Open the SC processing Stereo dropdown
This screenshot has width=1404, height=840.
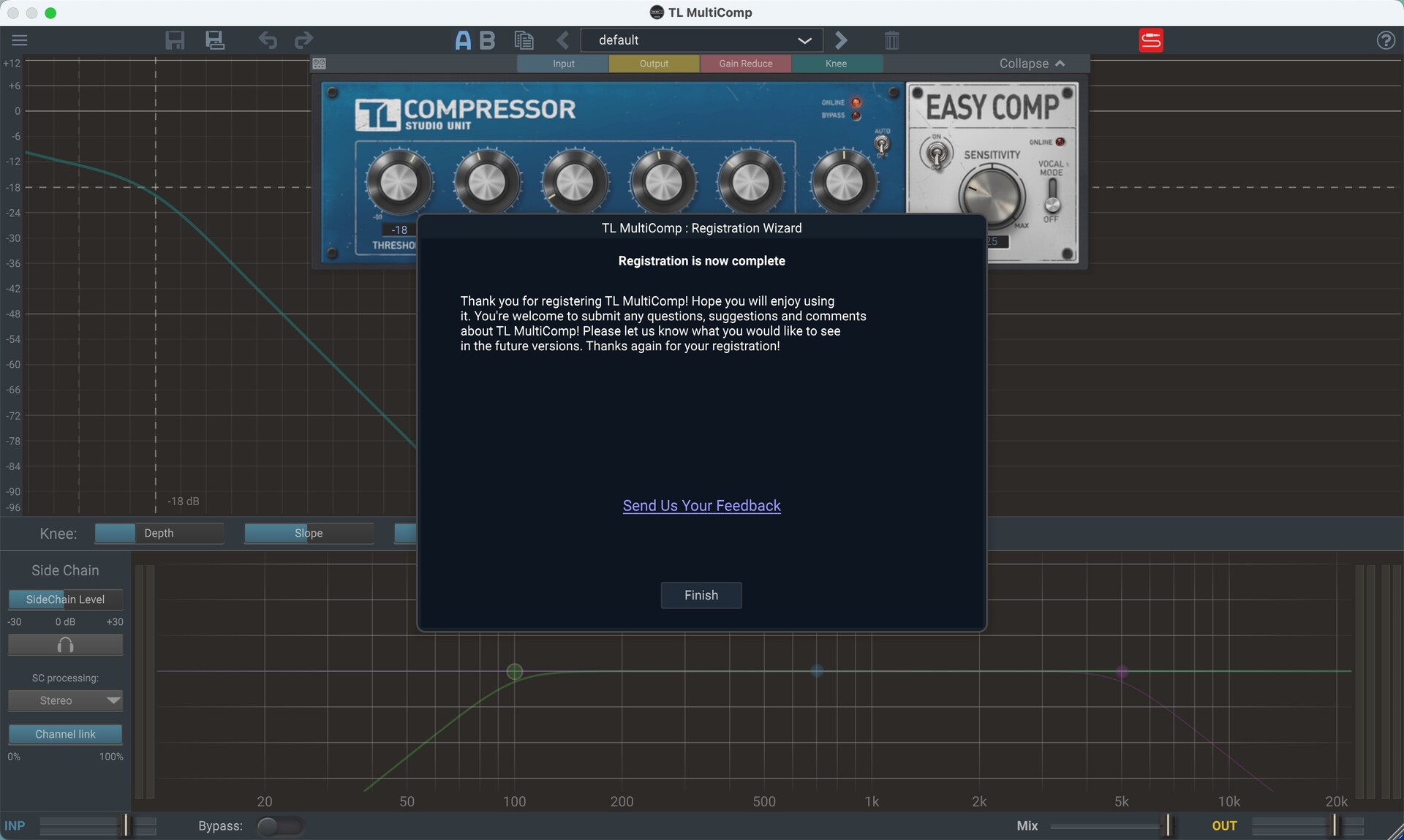tap(65, 700)
